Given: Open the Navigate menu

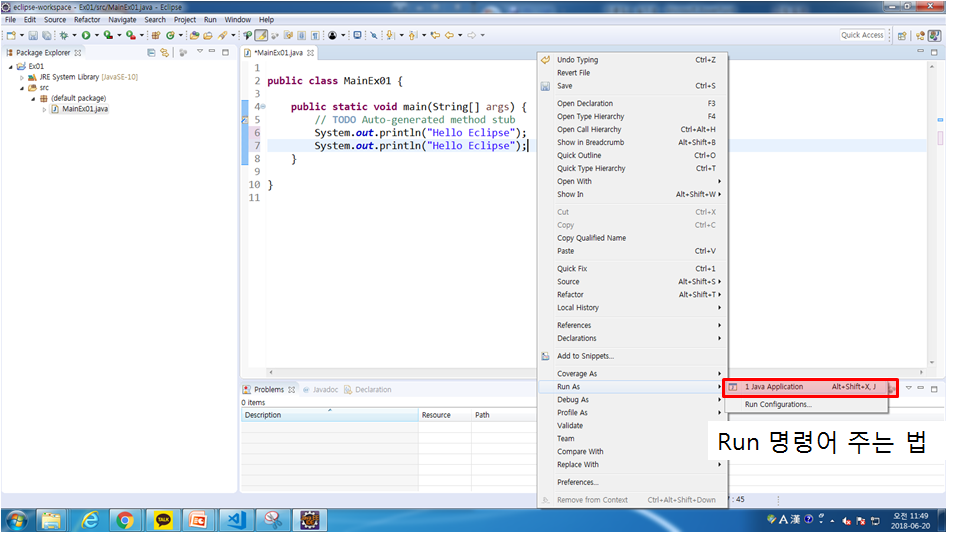Looking at the screenshot, I should [122, 20].
